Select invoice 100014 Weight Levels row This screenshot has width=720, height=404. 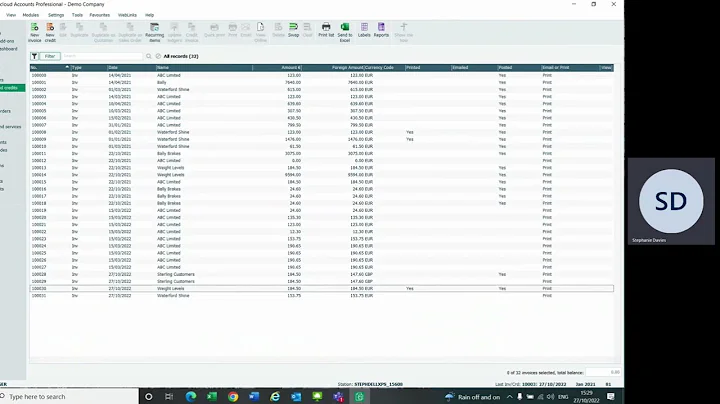tap(321, 175)
